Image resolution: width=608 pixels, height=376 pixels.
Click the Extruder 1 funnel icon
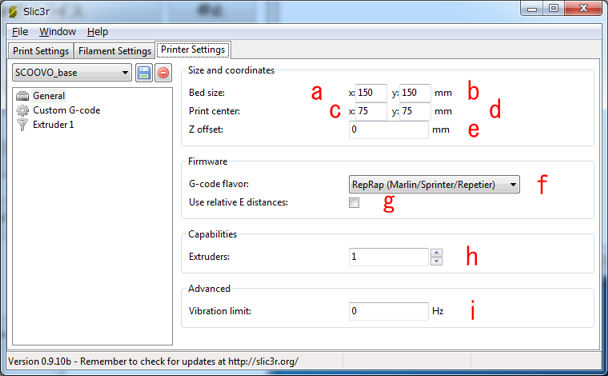tap(22, 125)
